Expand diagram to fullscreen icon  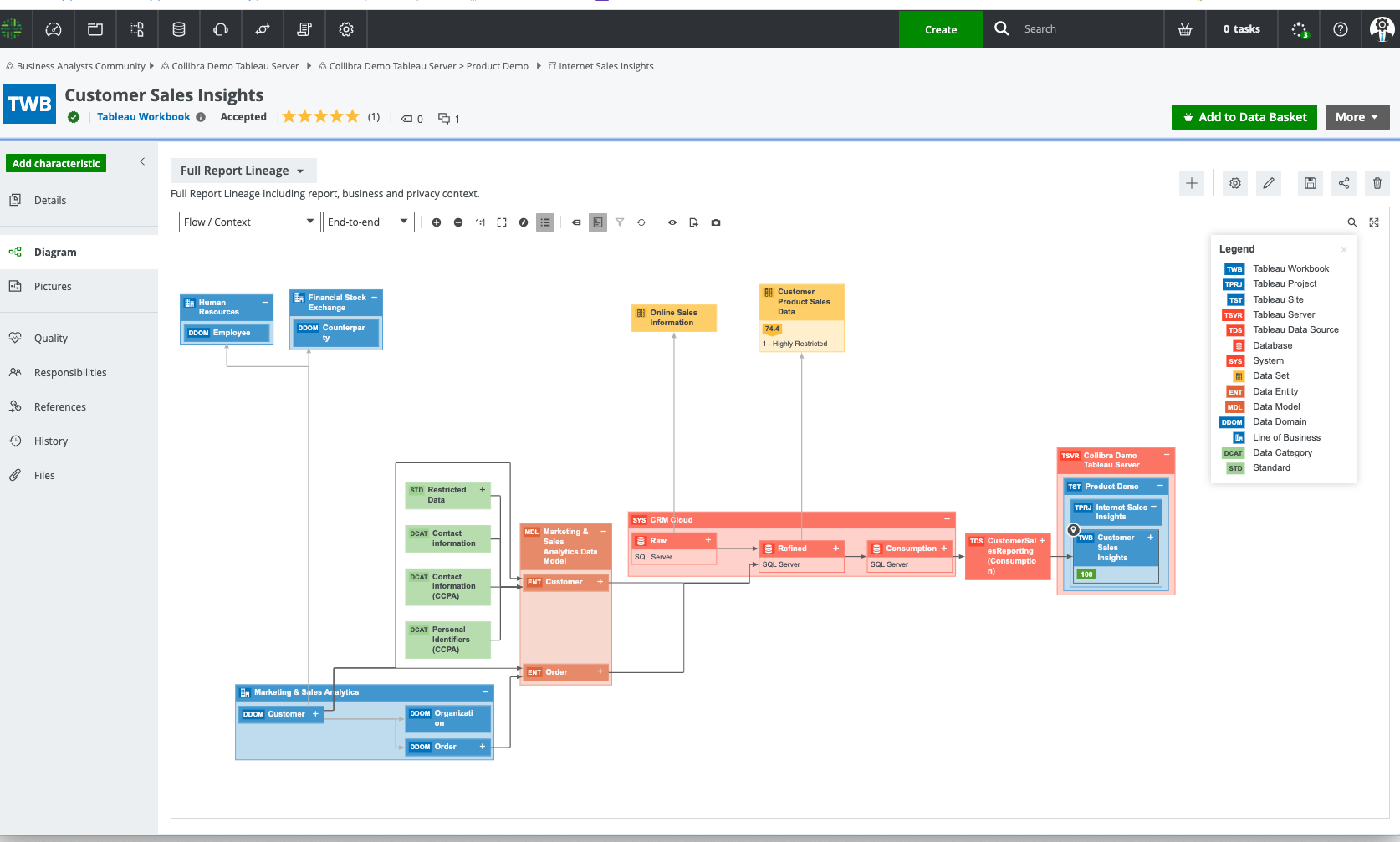point(1374,222)
